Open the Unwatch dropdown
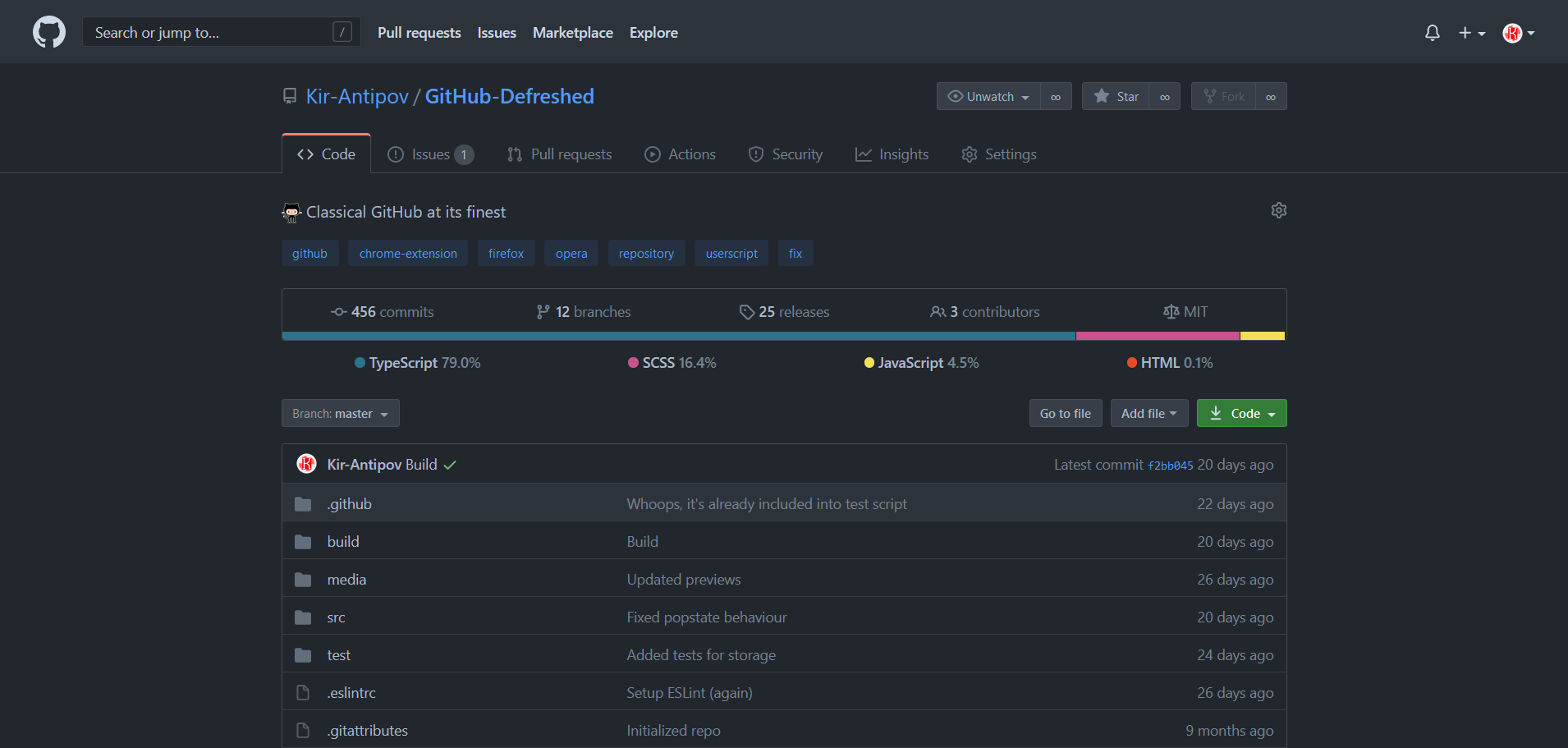1568x748 pixels. [988, 96]
